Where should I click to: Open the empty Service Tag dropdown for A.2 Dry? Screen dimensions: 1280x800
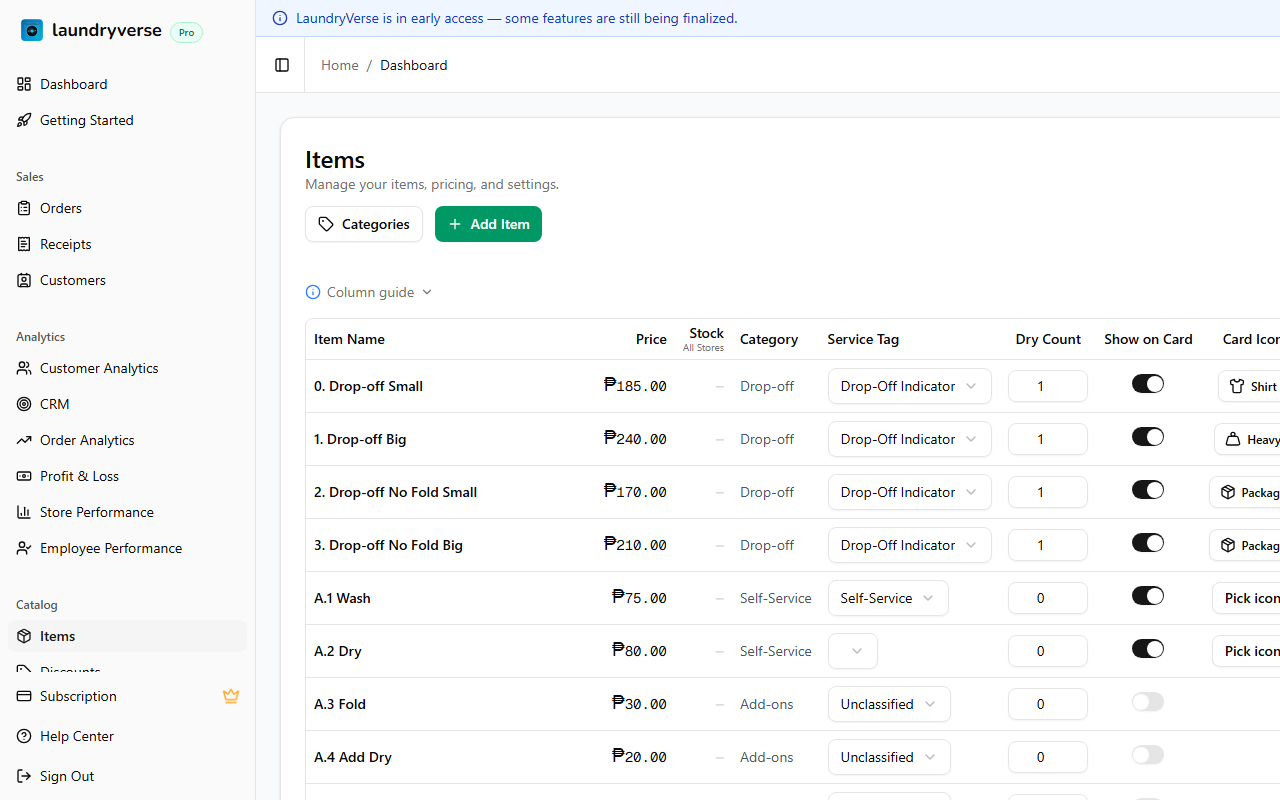853,651
